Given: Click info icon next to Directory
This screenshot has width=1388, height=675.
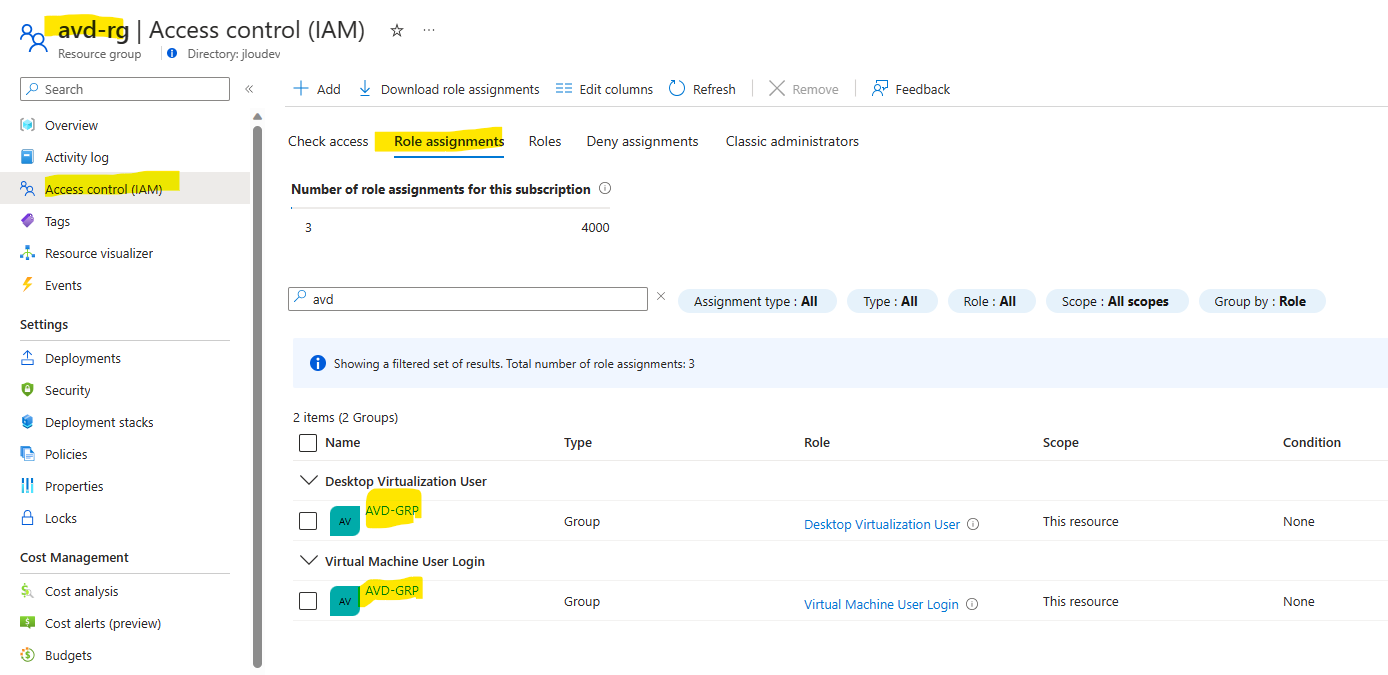Looking at the screenshot, I should pos(173,54).
